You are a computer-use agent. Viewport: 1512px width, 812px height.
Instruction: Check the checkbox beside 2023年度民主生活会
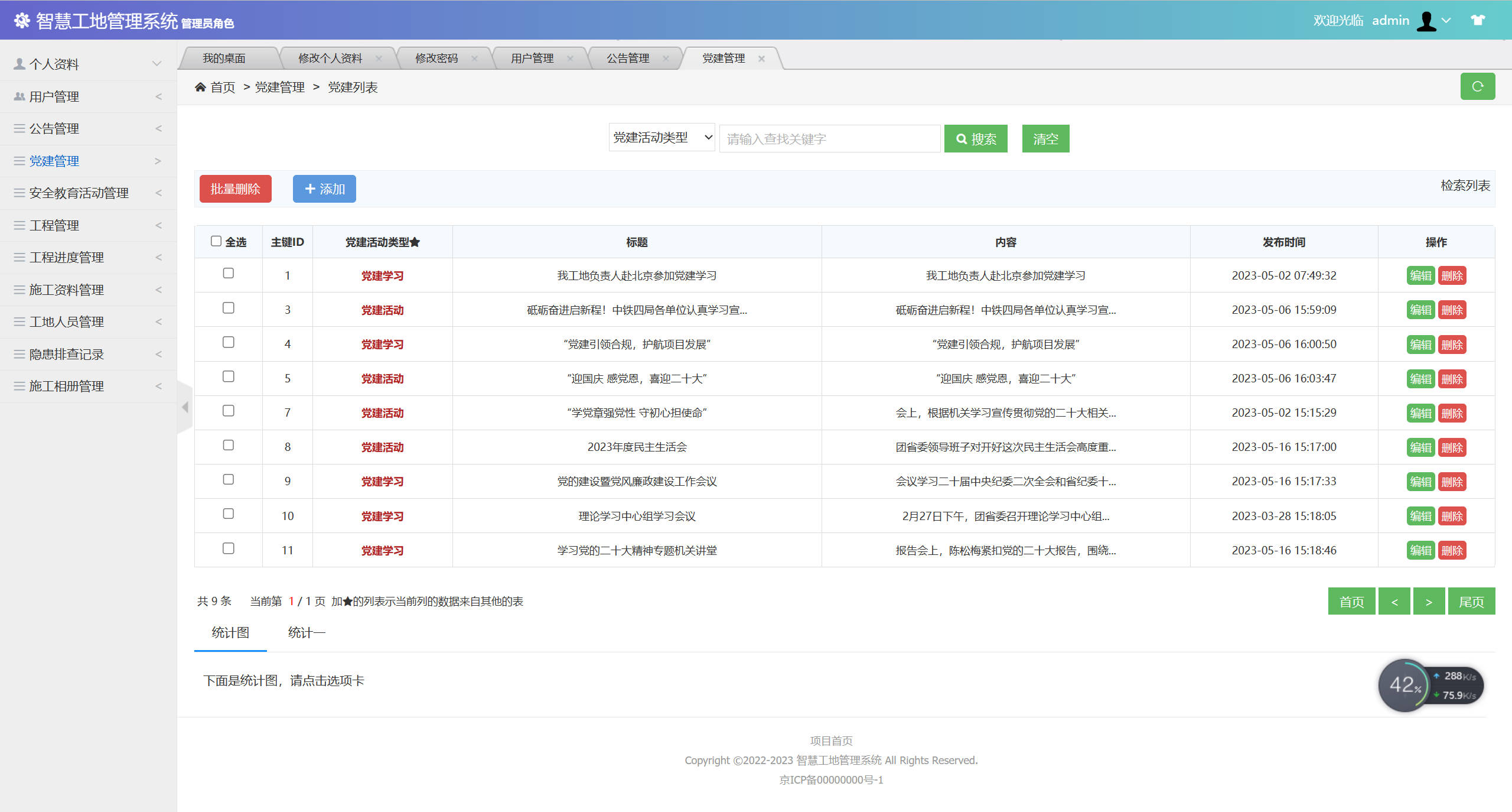(x=229, y=445)
